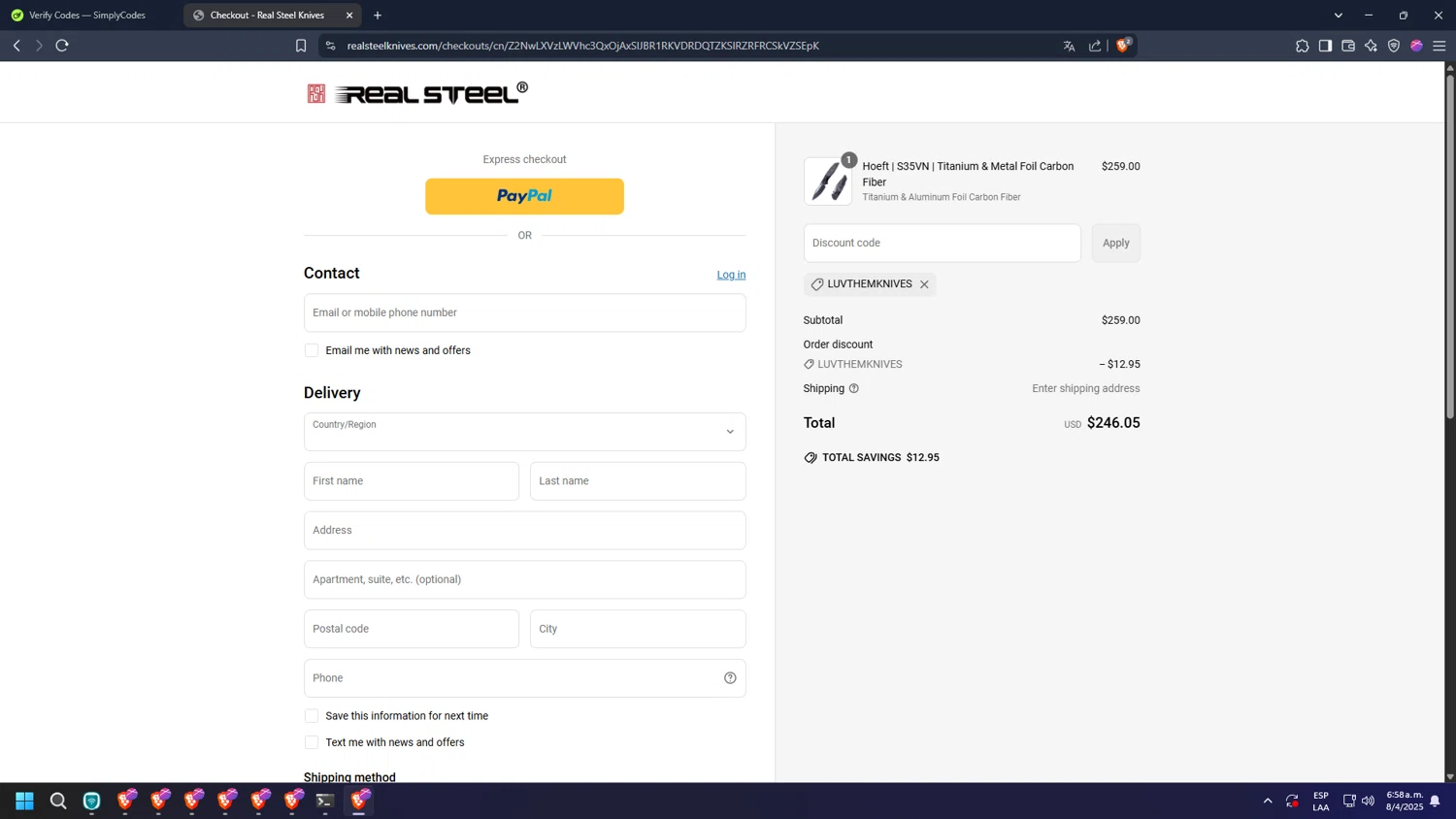This screenshot has width=1456, height=819.
Task: Focus the Discount code field
Action: [942, 243]
